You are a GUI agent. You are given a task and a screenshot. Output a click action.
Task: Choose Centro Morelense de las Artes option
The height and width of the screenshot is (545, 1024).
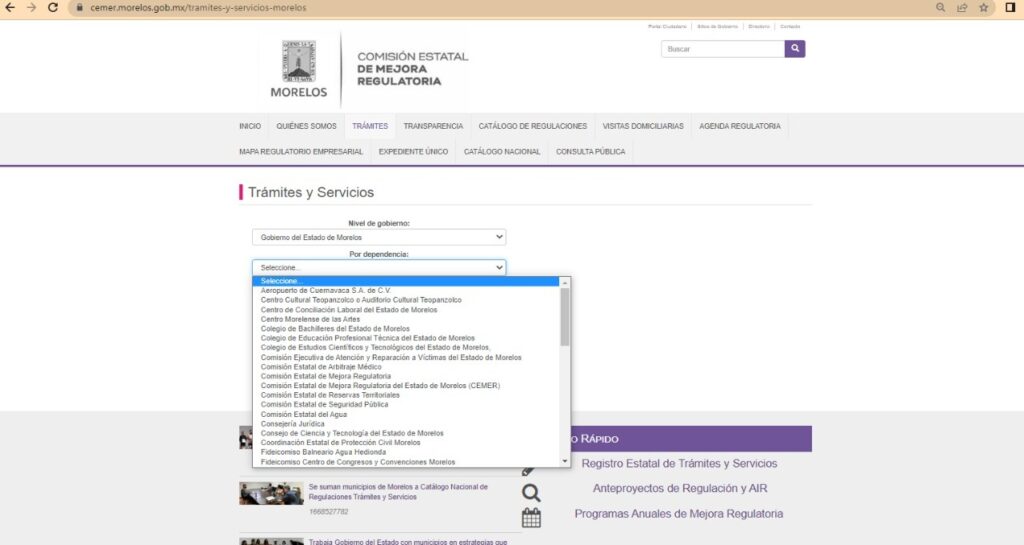click(x=311, y=319)
